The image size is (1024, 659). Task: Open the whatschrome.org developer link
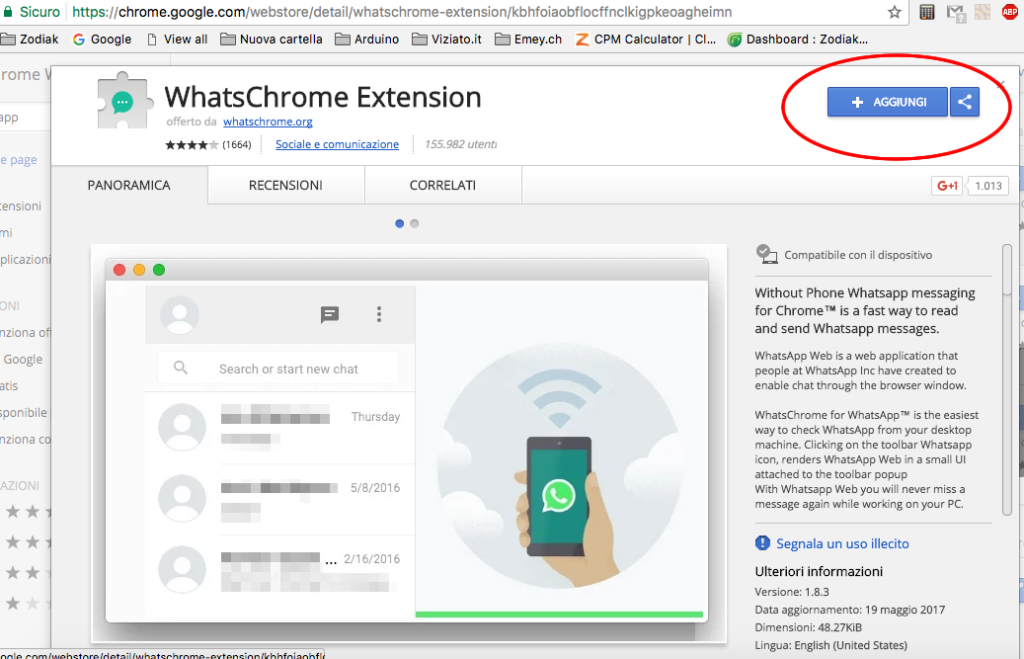click(268, 122)
